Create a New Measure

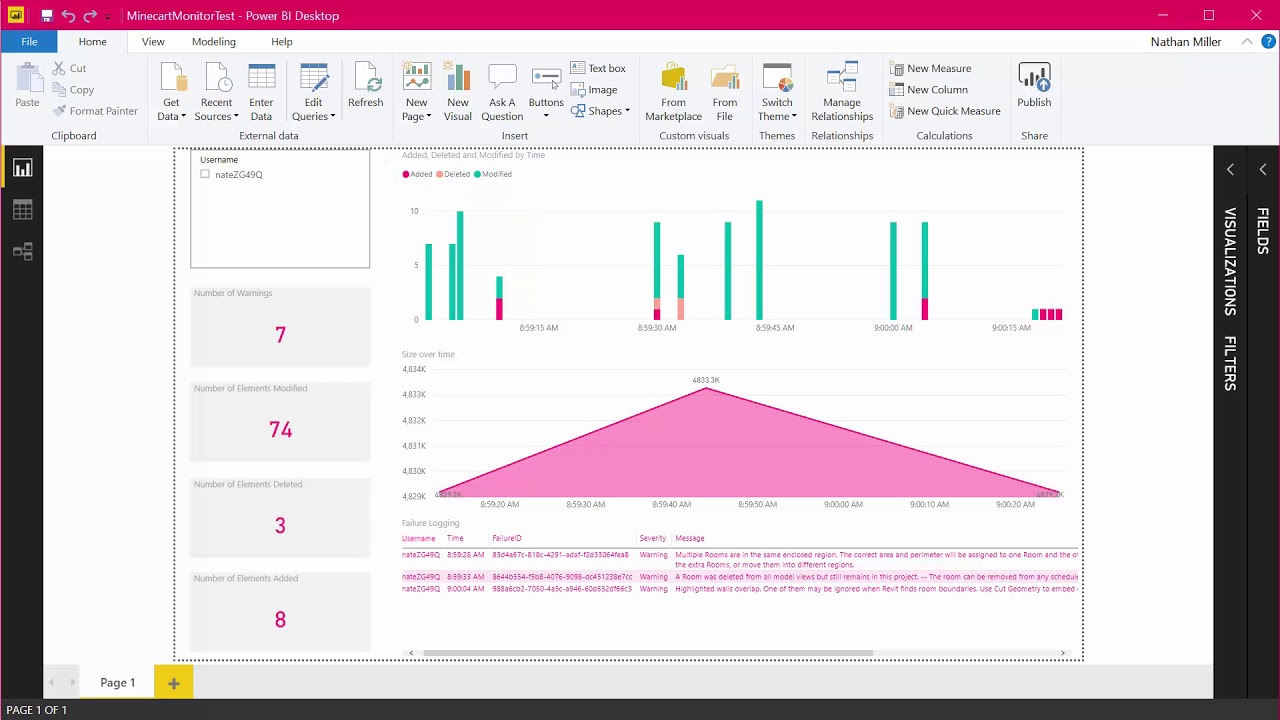[931, 68]
